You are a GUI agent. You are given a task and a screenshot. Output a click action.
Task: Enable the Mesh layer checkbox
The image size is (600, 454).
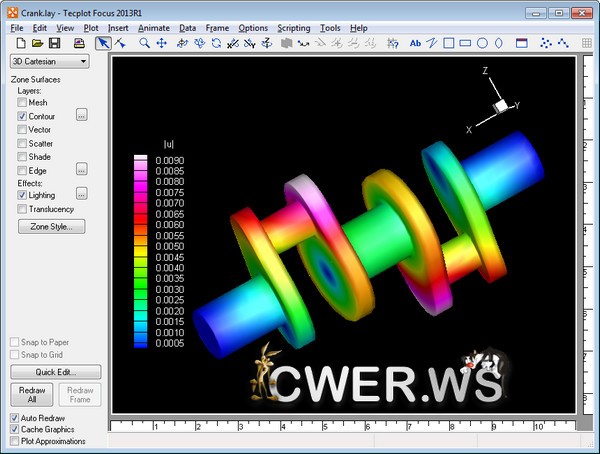[x=22, y=103]
